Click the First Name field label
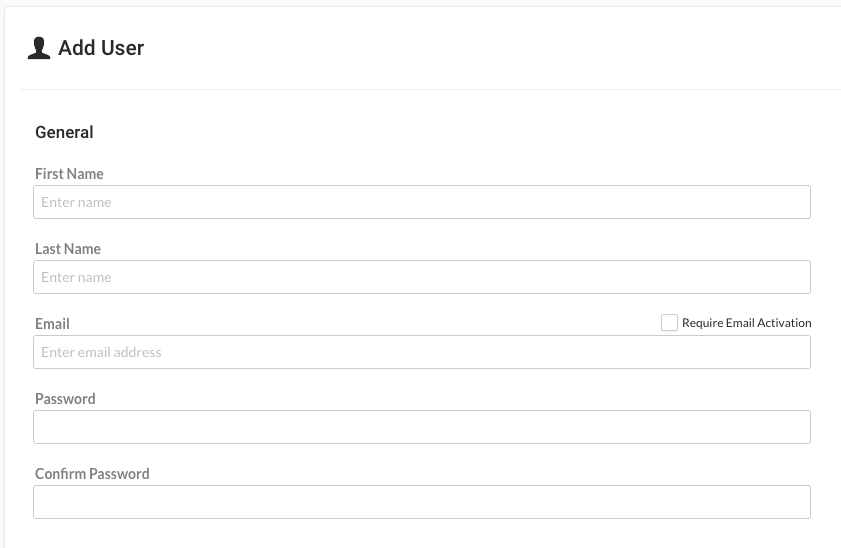 tap(69, 174)
